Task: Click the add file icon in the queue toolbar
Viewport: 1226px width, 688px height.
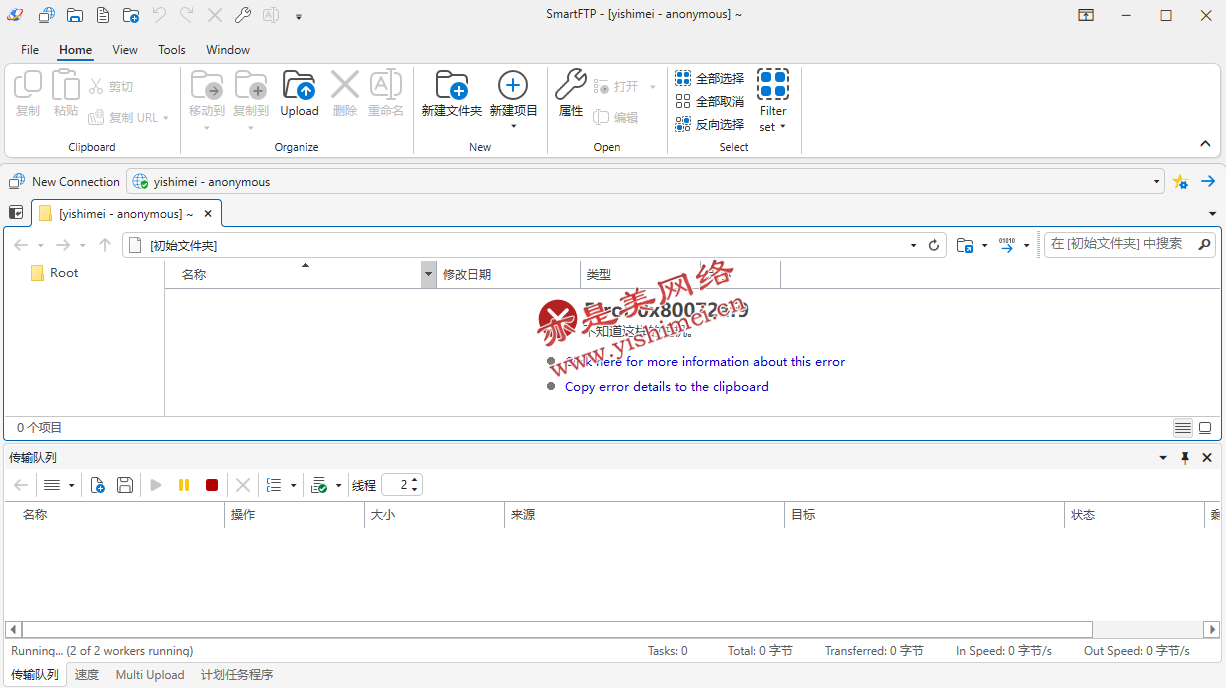Action: click(x=97, y=485)
